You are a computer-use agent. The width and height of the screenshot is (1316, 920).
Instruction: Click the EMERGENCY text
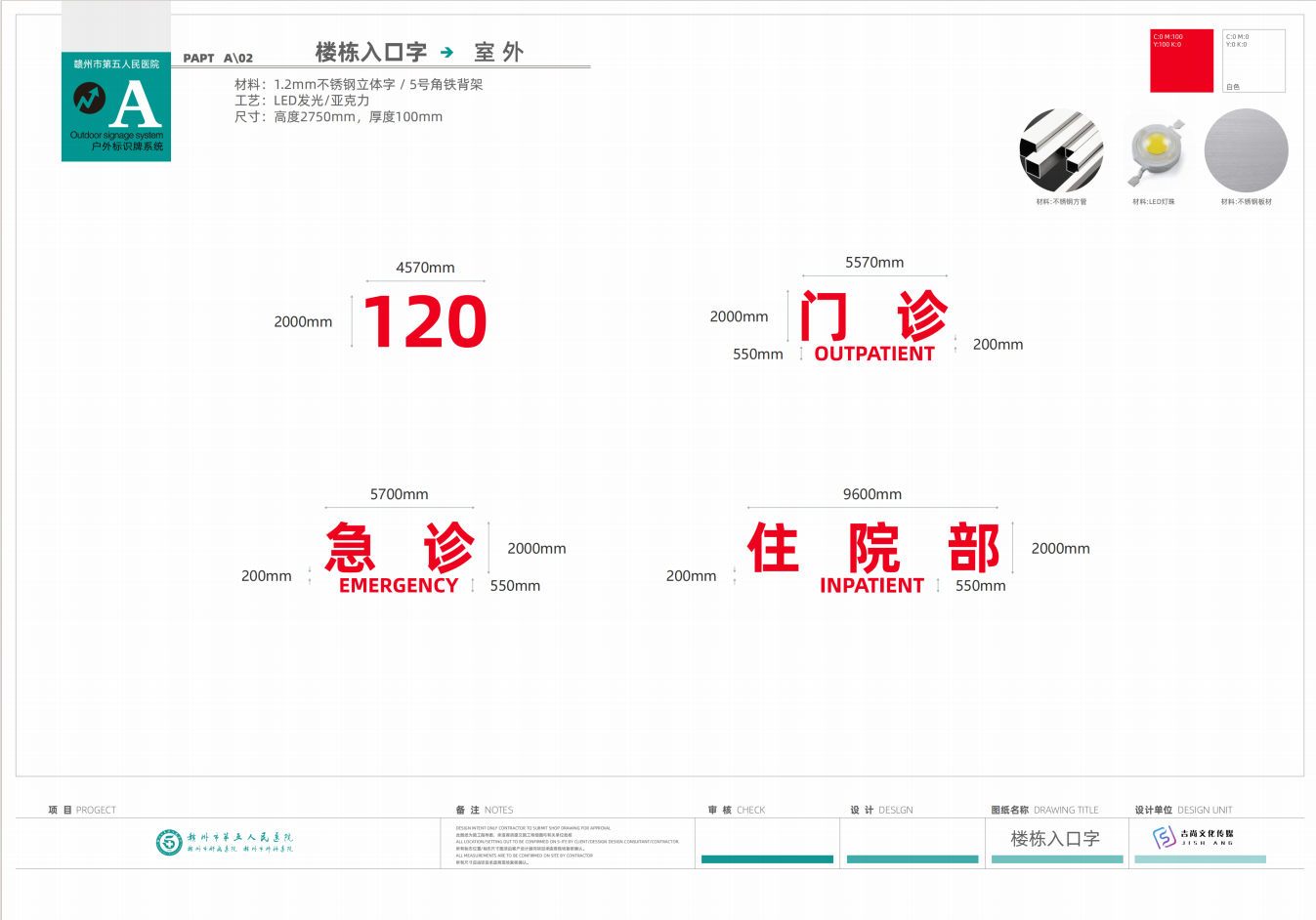pos(399,585)
